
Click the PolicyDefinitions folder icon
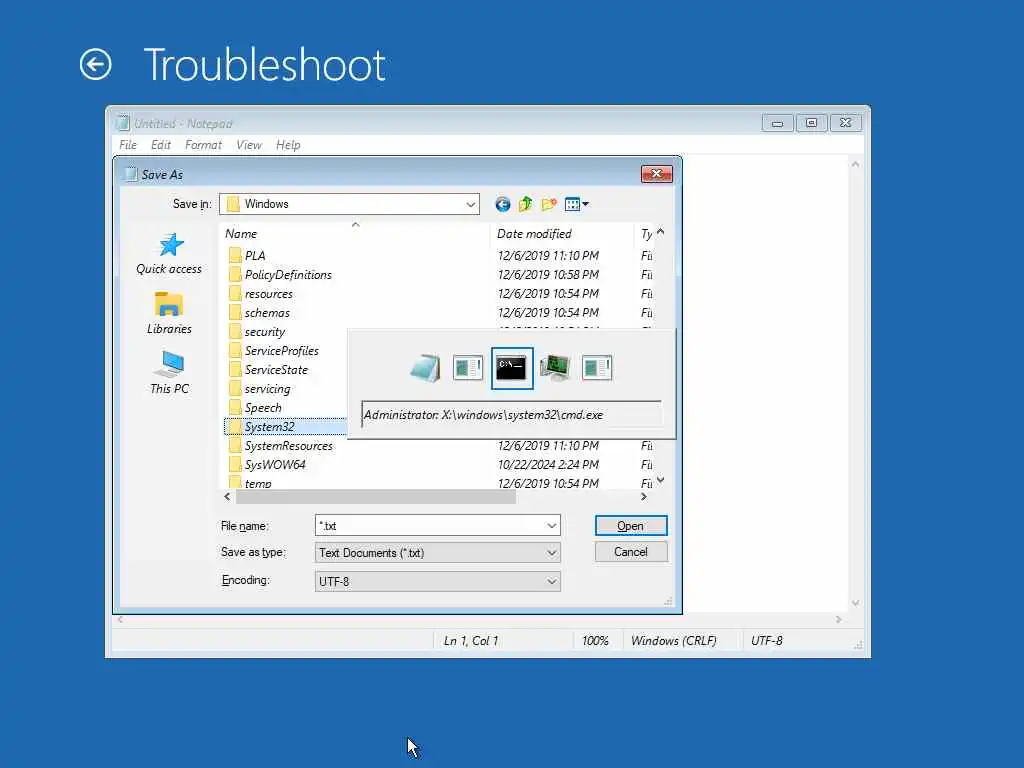click(235, 274)
